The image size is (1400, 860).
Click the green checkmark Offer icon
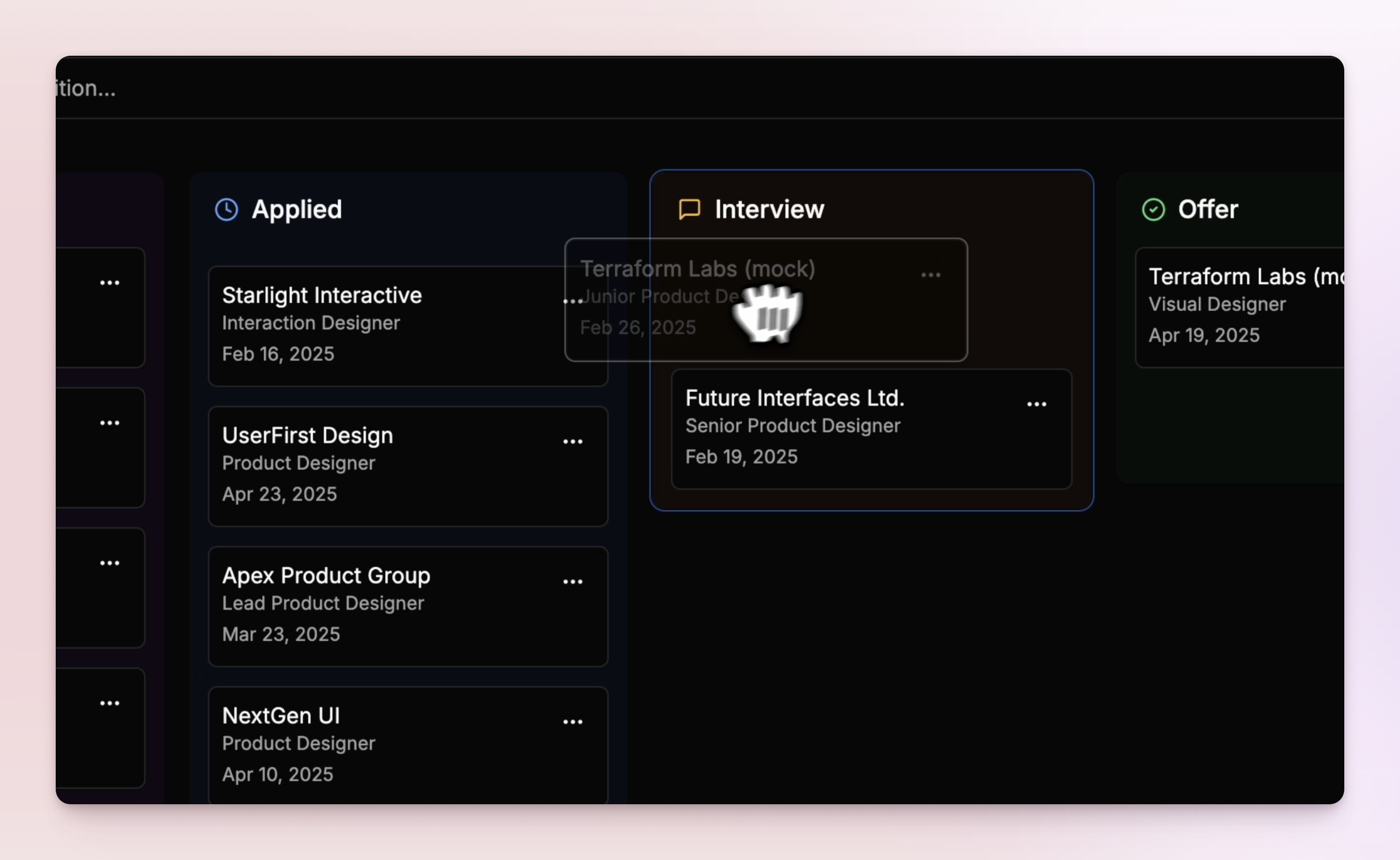coord(1153,210)
